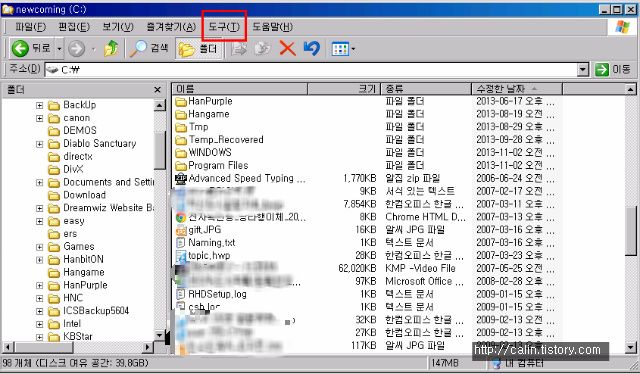640x374 pixels.
Task: Open the 파일(F) menu
Action: [30, 27]
